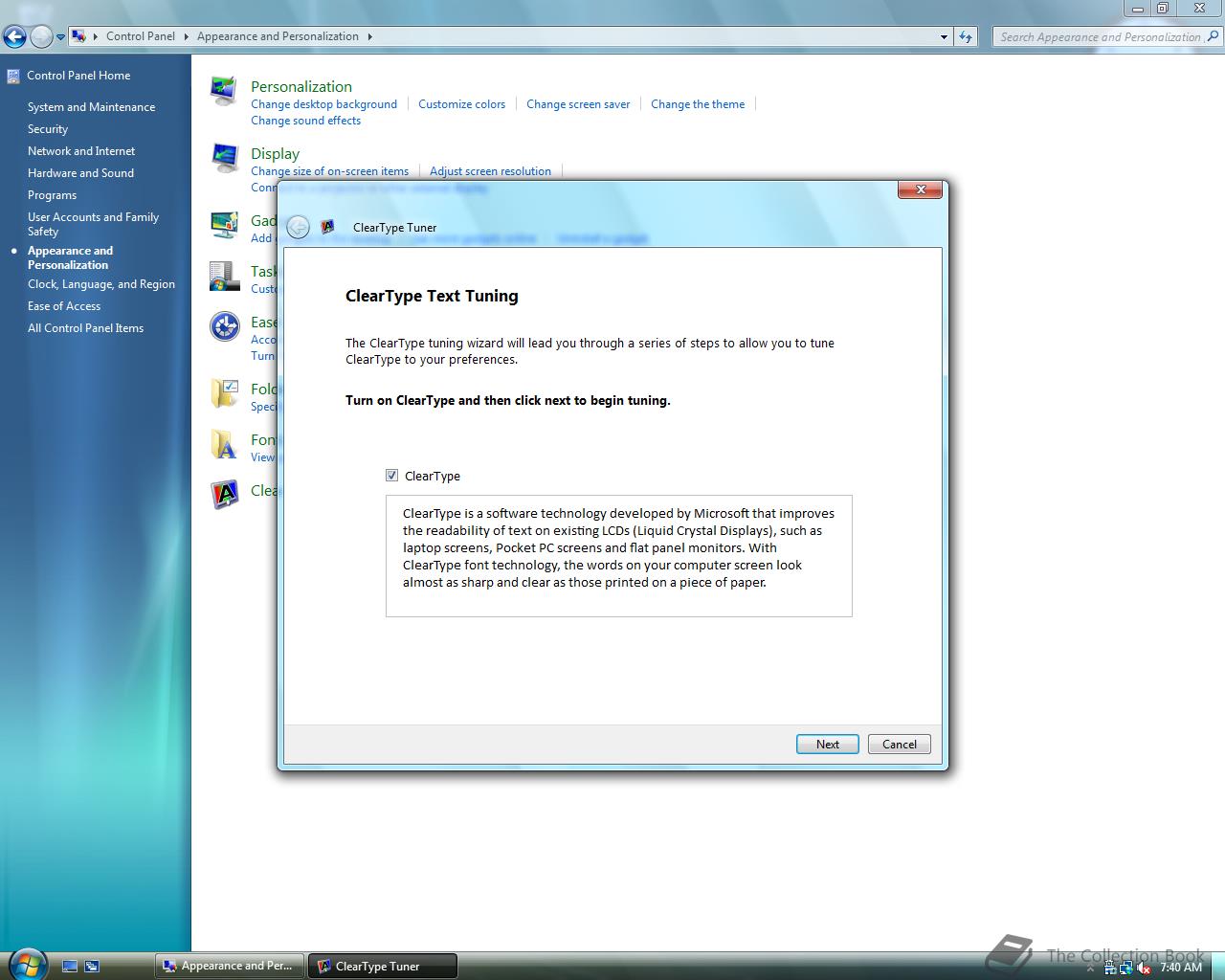Open Change desktop background link
Image resolution: width=1225 pixels, height=980 pixels.
pyautogui.click(x=323, y=104)
